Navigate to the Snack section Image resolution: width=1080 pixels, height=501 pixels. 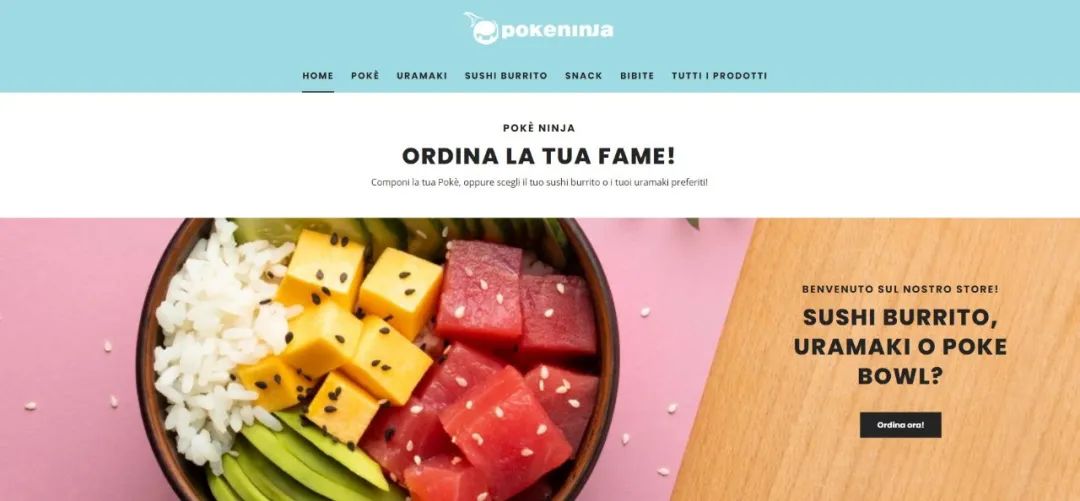pyautogui.click(x=584, y=76)
